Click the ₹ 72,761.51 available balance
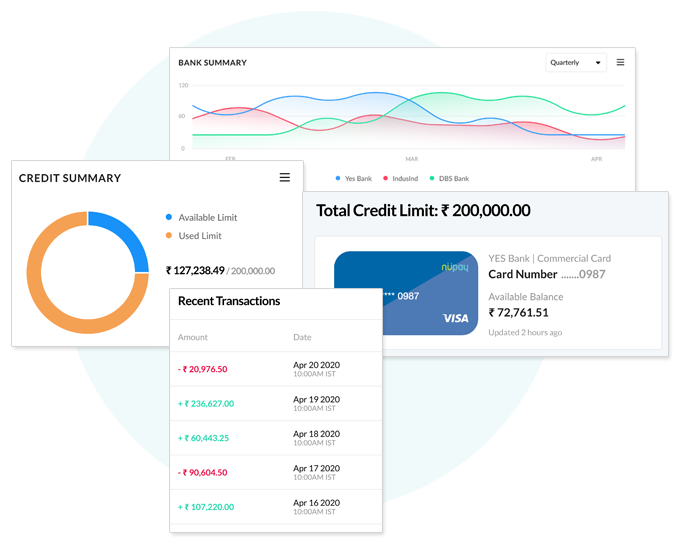 [518, 313]
